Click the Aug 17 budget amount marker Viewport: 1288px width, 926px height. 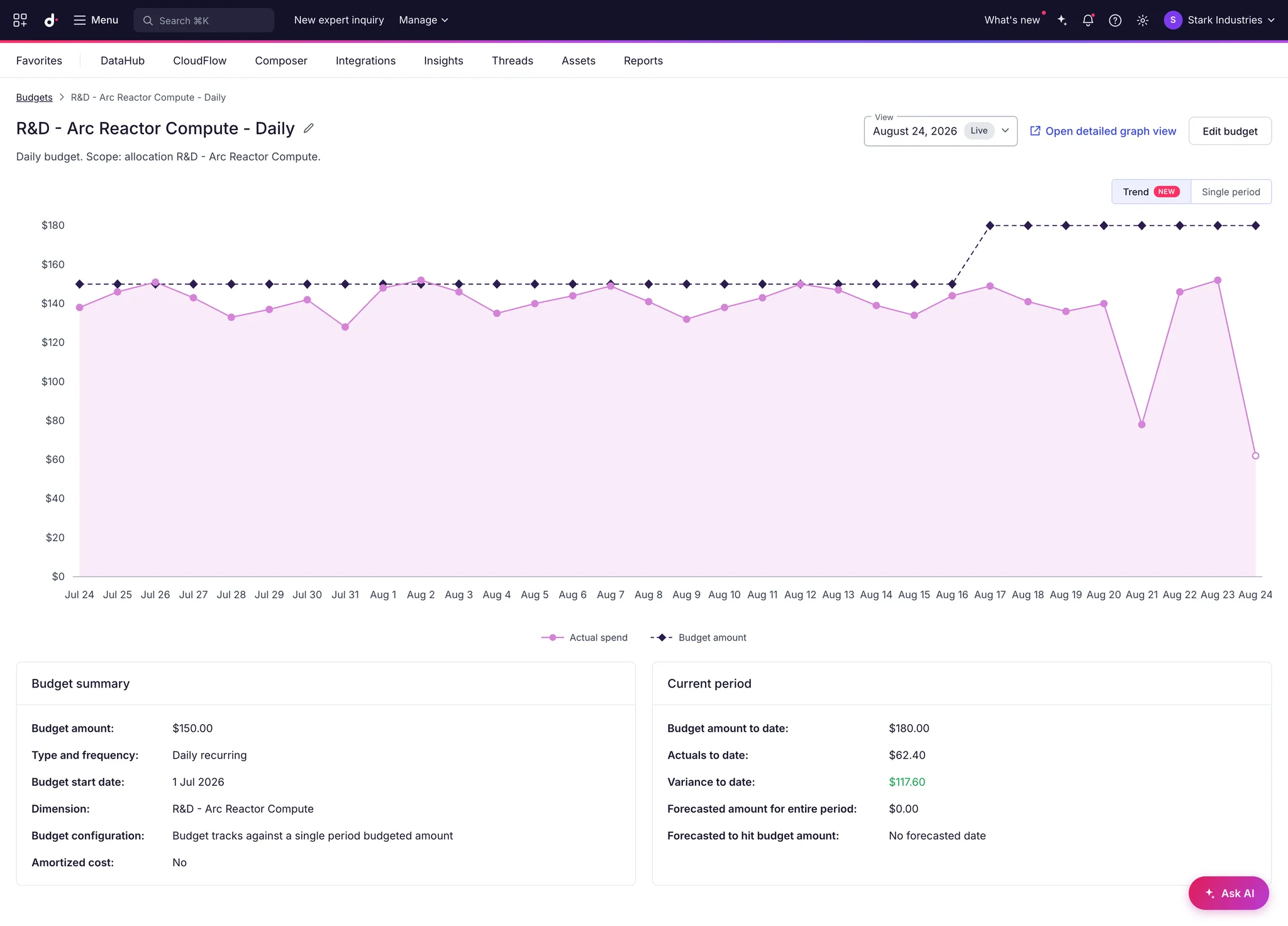pos(990,225)
